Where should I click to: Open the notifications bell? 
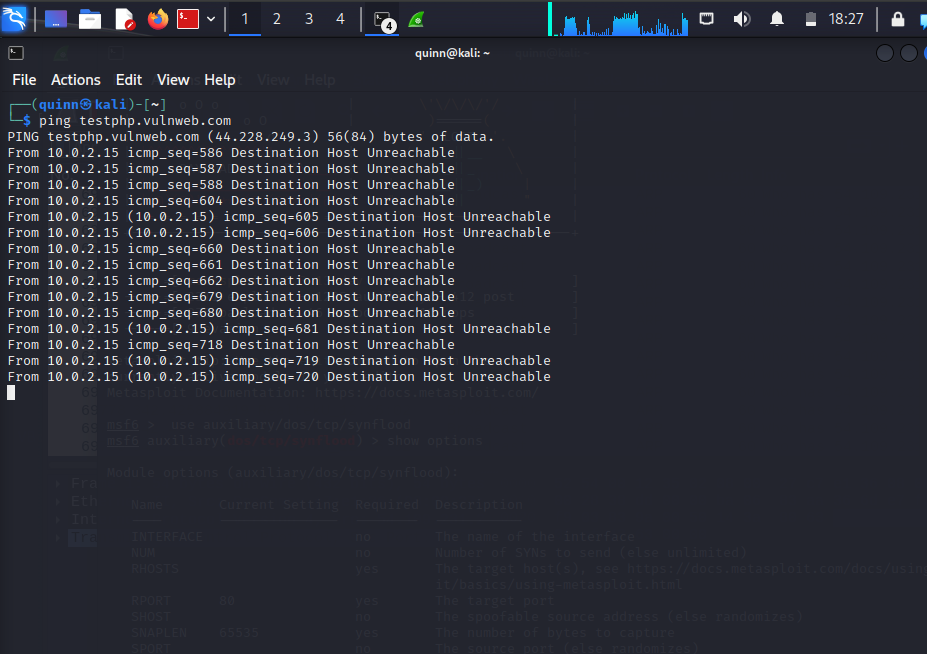(x=777, y=19)
